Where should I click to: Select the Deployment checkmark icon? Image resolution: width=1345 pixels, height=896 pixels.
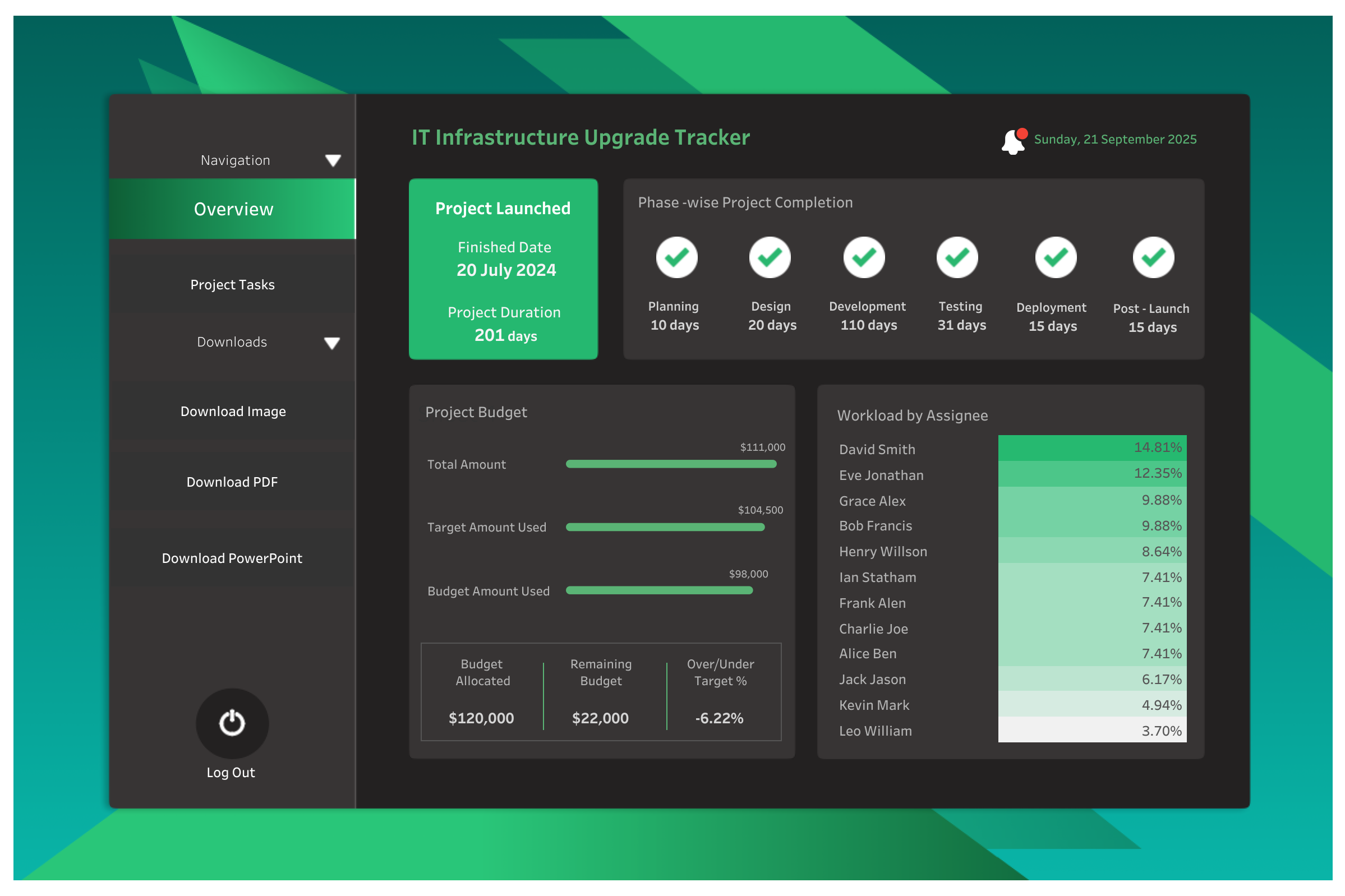click(1054, 258)
